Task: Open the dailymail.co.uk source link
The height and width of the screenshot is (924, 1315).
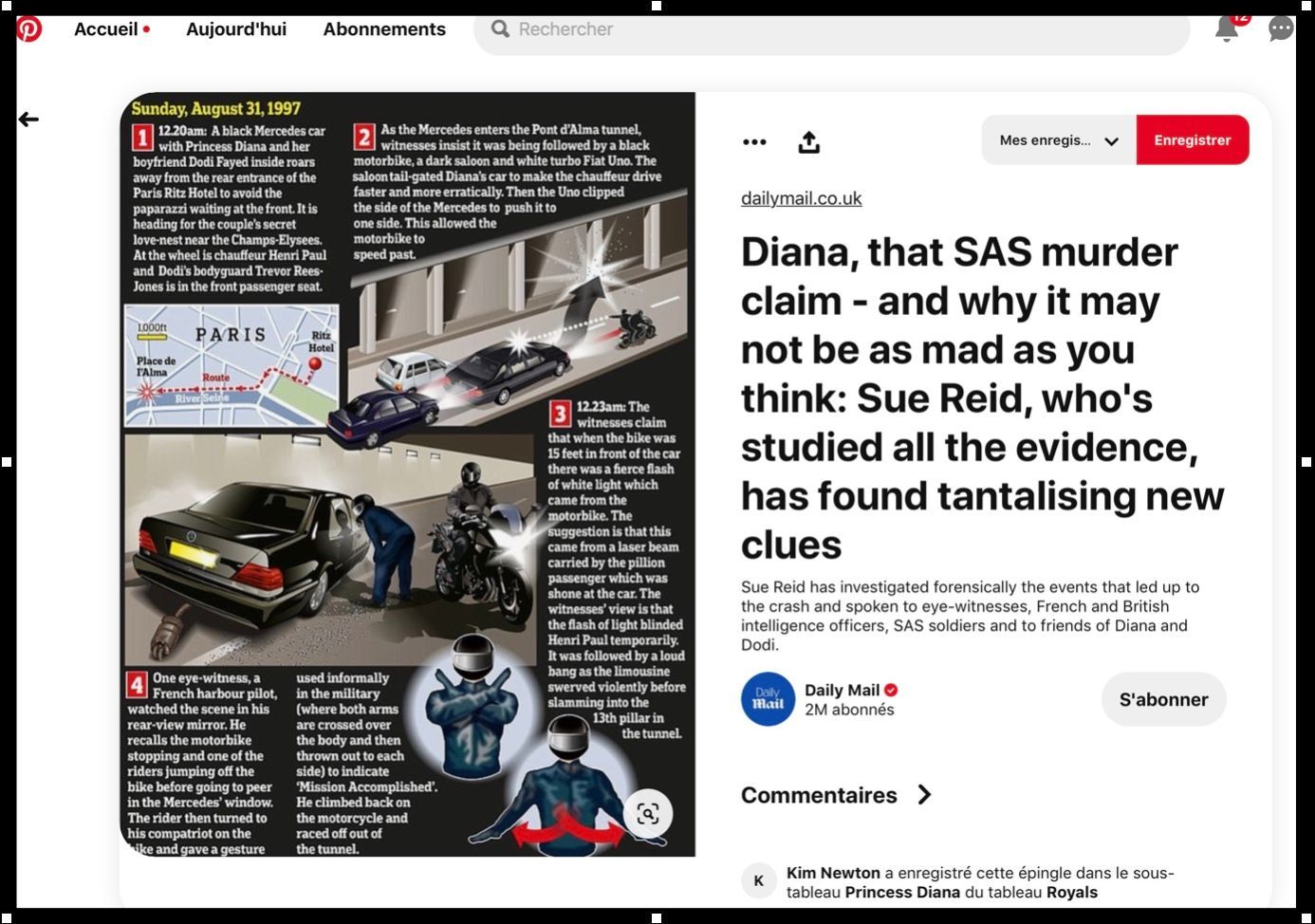Action: tap(801, 198)
